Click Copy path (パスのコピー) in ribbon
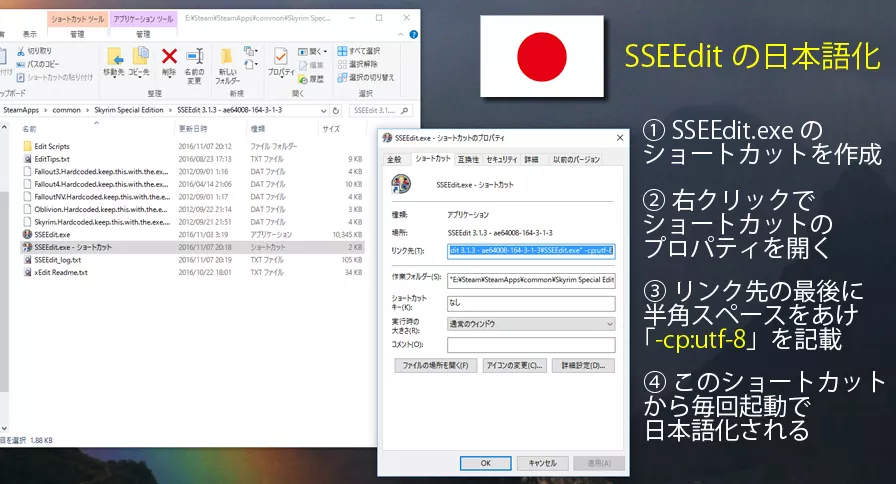896x484 pixels. coord(38,64)
